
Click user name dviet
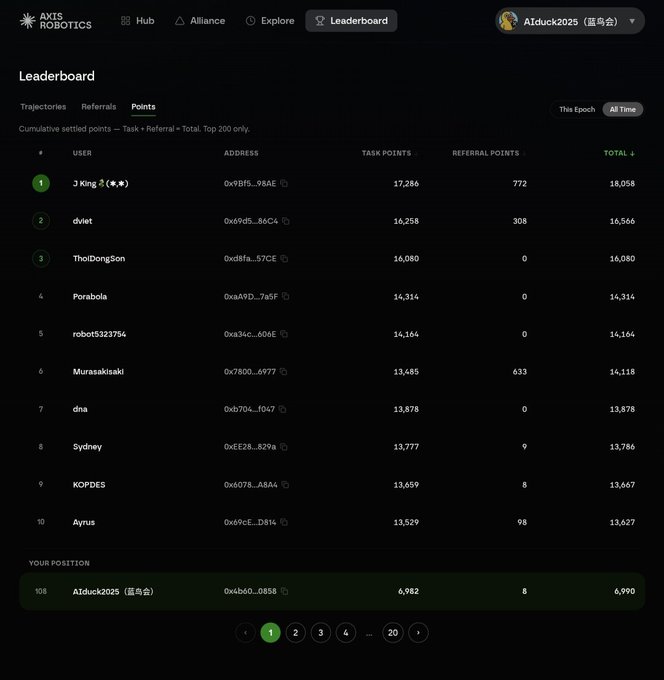[x=82, y=221]
